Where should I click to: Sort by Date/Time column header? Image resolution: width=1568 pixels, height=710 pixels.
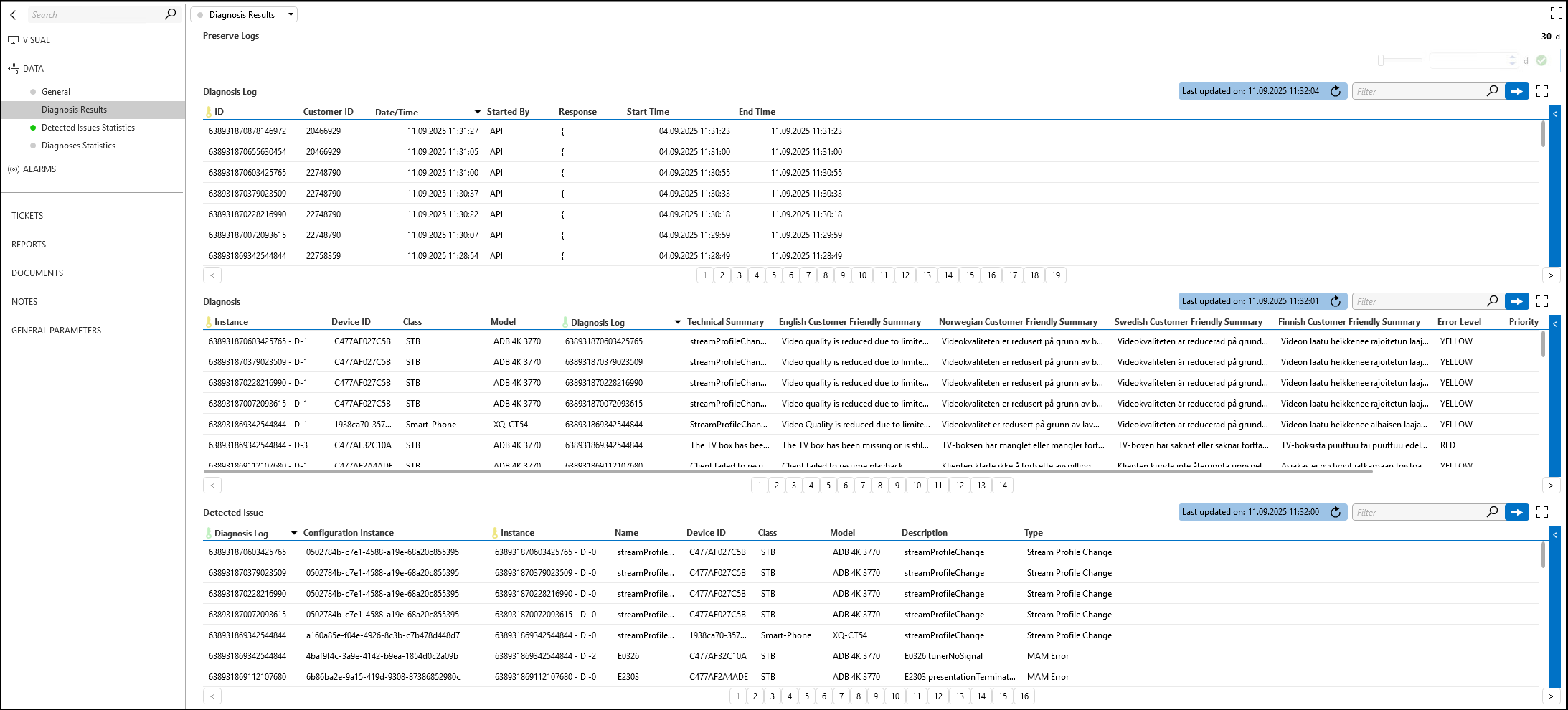tap(397, 112)
